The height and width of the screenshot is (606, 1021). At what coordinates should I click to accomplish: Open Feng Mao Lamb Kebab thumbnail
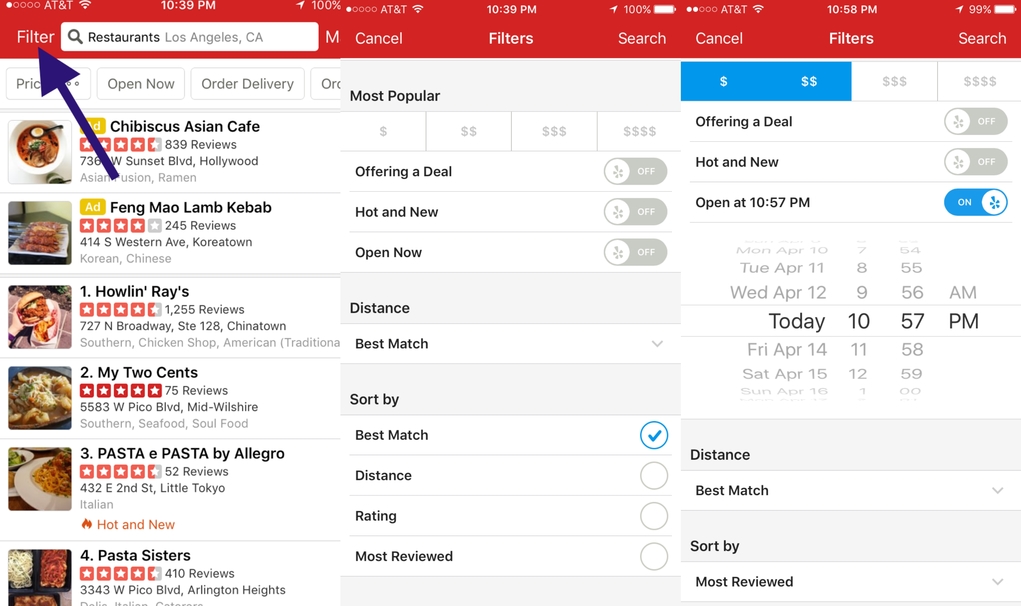(x=40, y=232)
